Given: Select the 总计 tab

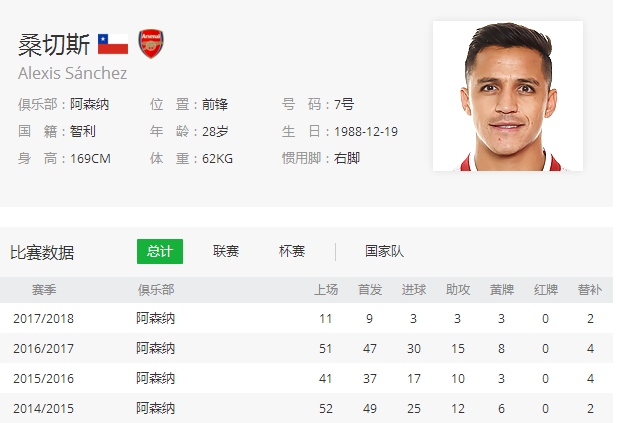Looking at the screenshot, I should point(160,252).
